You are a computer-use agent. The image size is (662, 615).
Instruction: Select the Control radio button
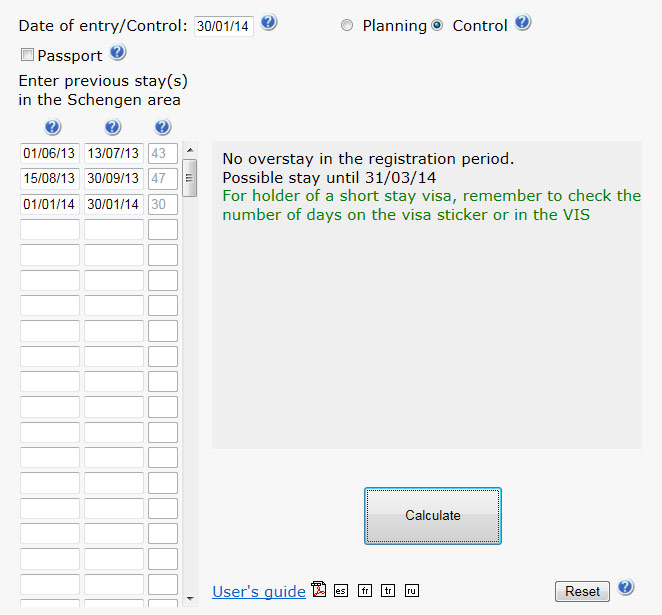[x=437, y=25]
